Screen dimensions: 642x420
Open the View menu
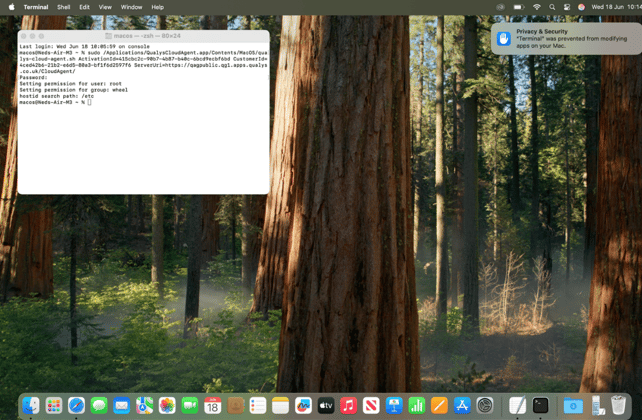point(105,7)
